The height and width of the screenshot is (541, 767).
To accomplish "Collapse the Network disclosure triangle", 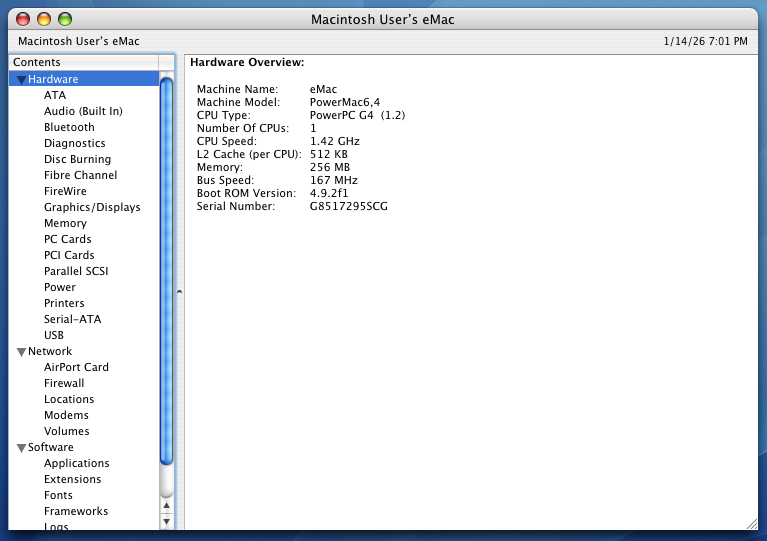I will point(21,352).
